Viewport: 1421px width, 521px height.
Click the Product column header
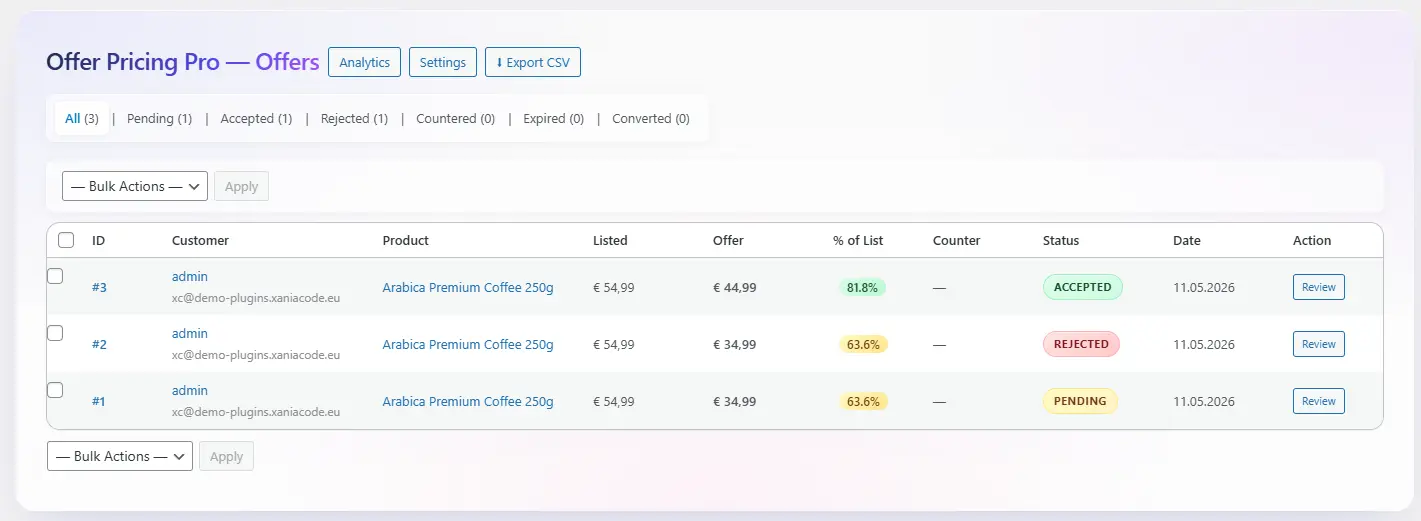coord(406,240)
